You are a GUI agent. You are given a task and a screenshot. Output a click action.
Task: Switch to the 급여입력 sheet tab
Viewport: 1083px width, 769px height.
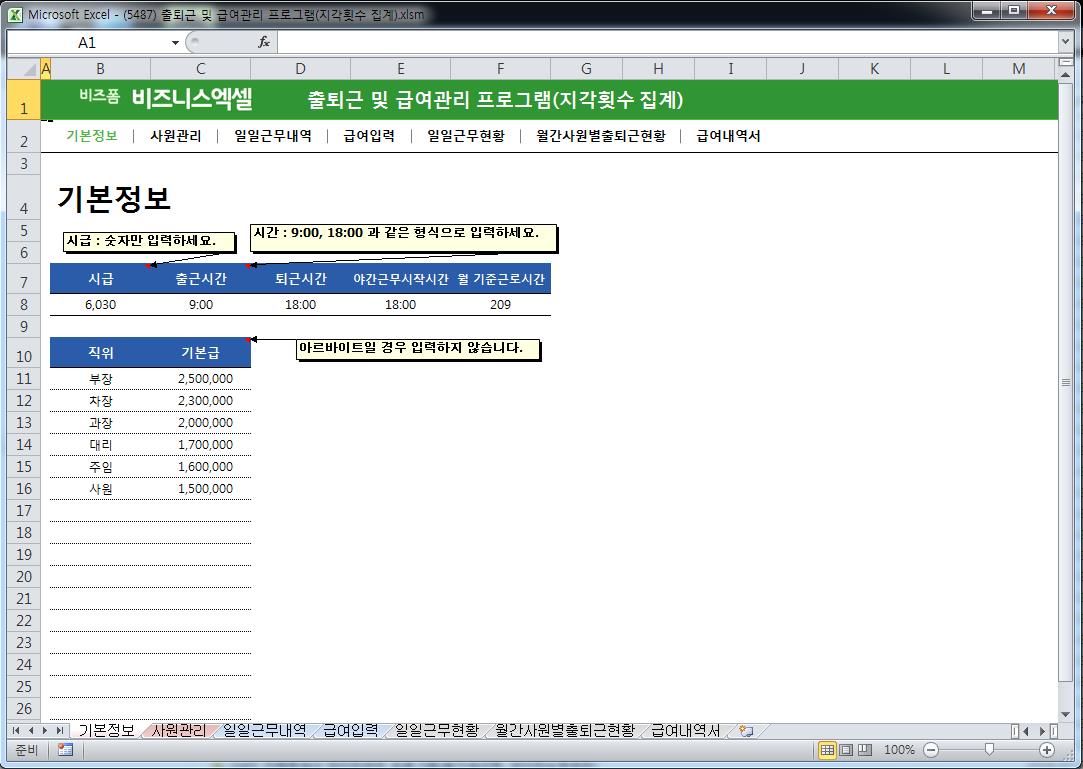[x=351, y=730]
